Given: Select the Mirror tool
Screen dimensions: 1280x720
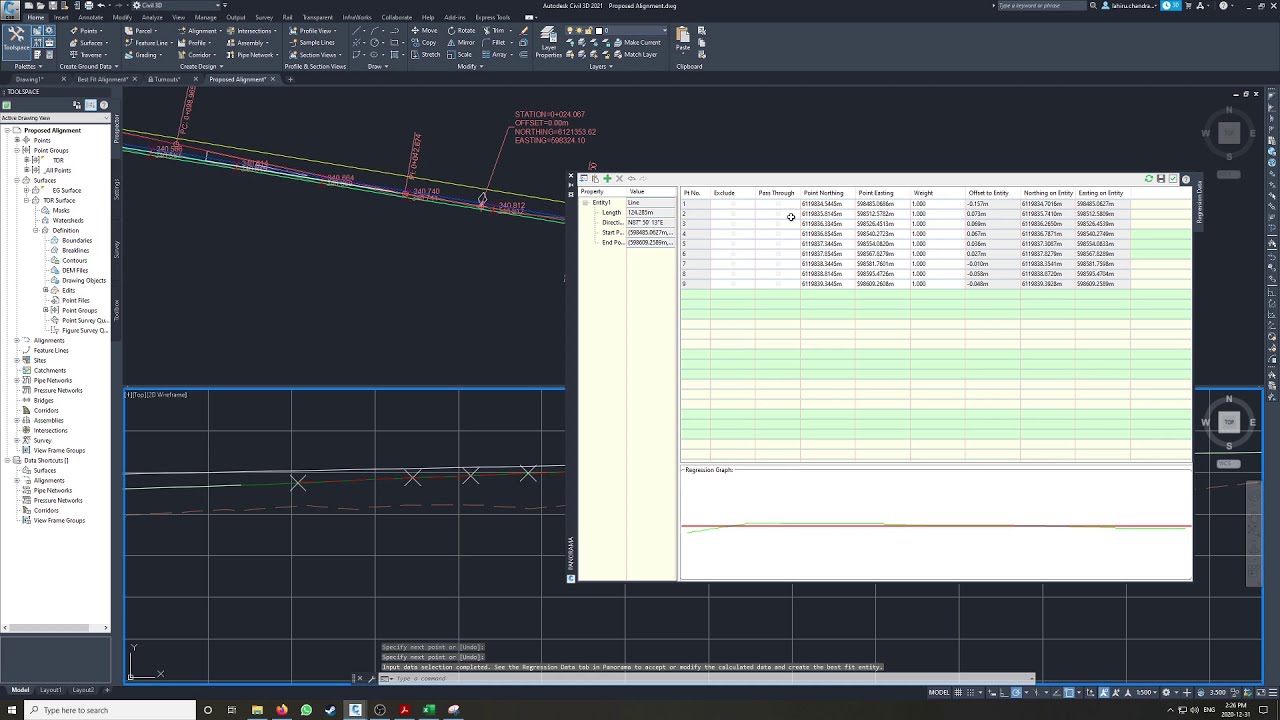Looking at the screenshot, I should coord(461,42).
